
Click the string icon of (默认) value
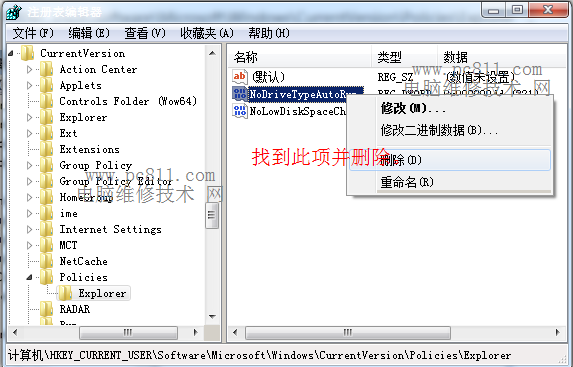point(240,77)
